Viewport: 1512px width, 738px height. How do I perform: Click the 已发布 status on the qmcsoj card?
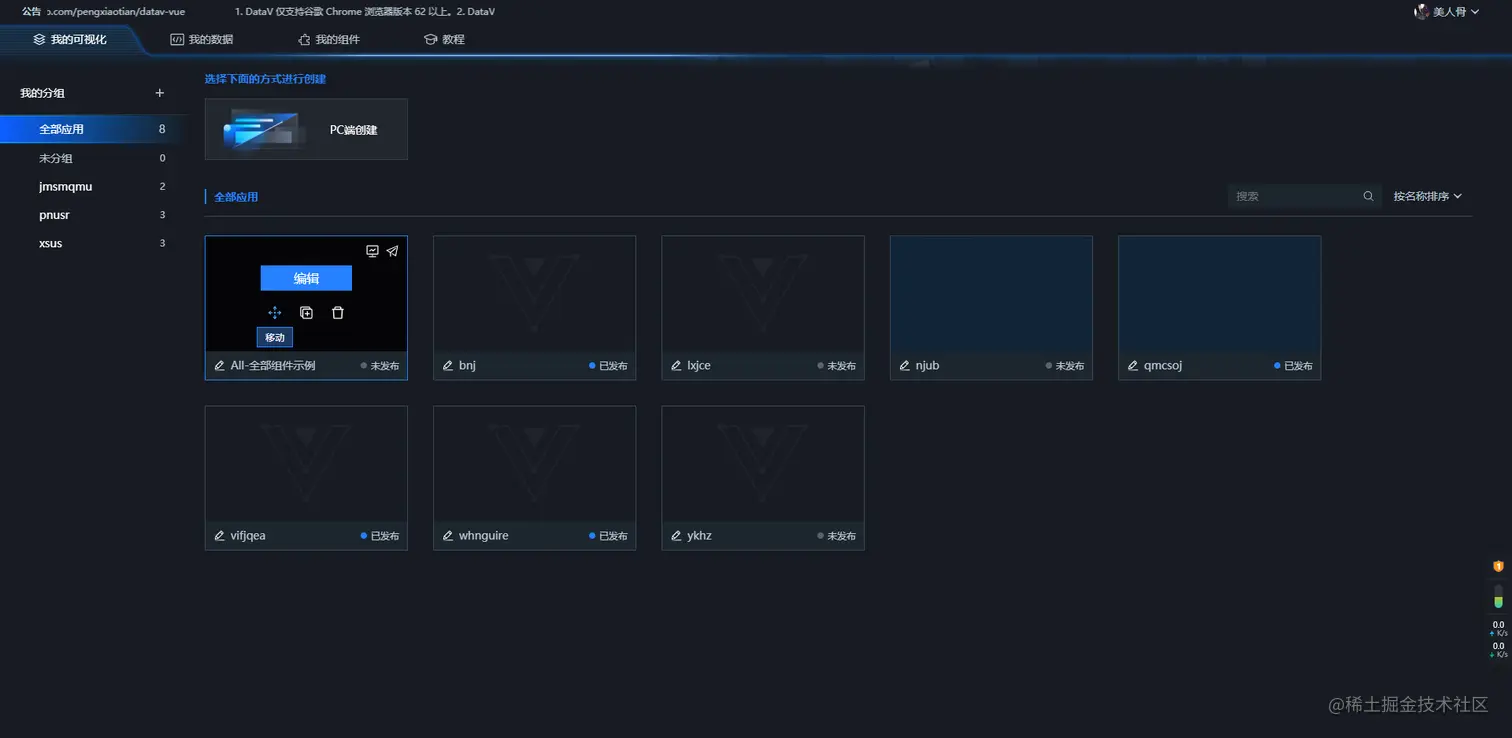click(1293, 366)
